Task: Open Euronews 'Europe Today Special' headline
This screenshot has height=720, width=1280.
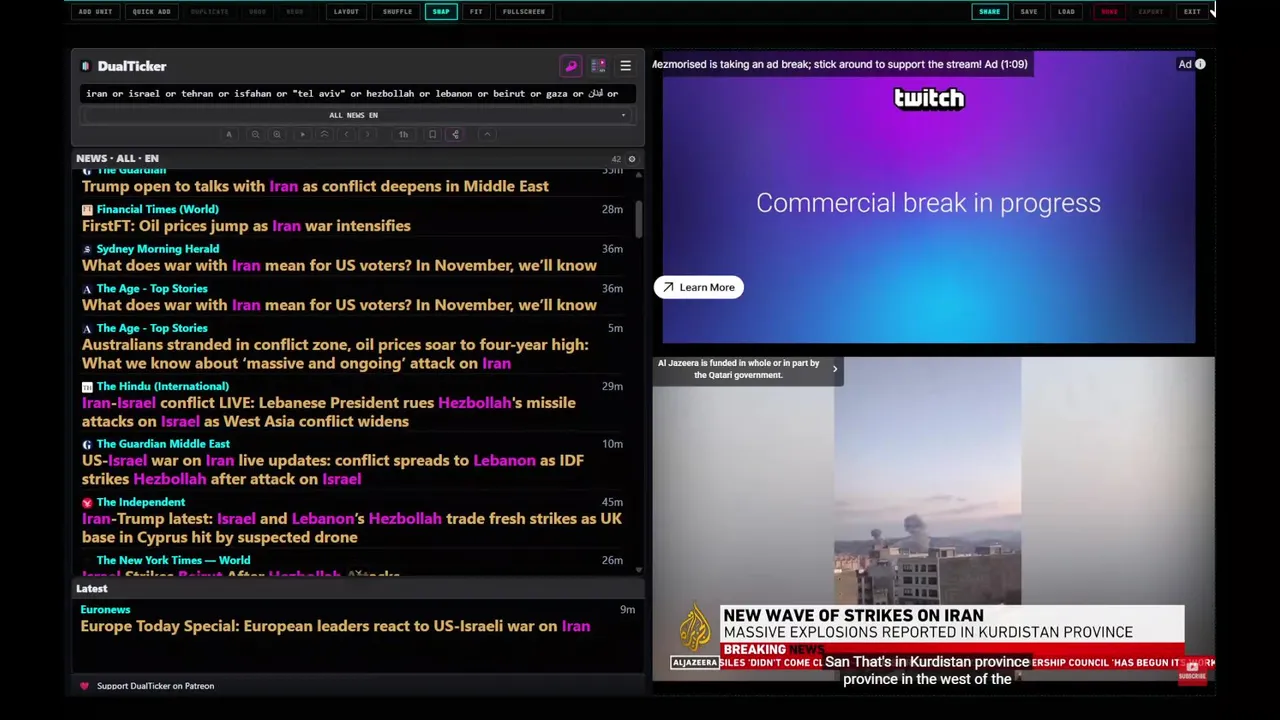Action: 335,626
